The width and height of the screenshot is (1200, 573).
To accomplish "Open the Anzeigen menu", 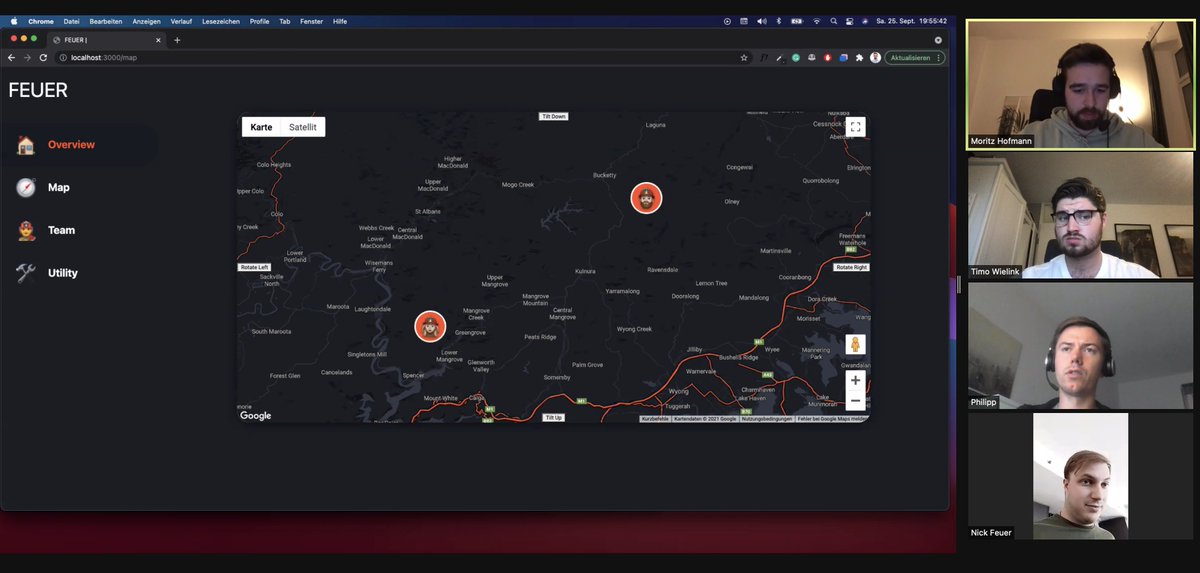I will (x=146, y=21).
